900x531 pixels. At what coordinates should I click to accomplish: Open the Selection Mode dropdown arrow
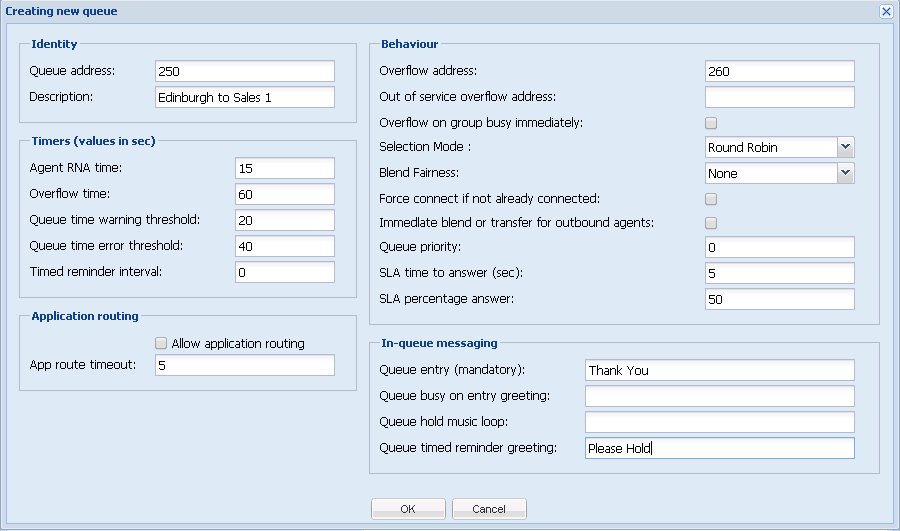pos(845,147)
